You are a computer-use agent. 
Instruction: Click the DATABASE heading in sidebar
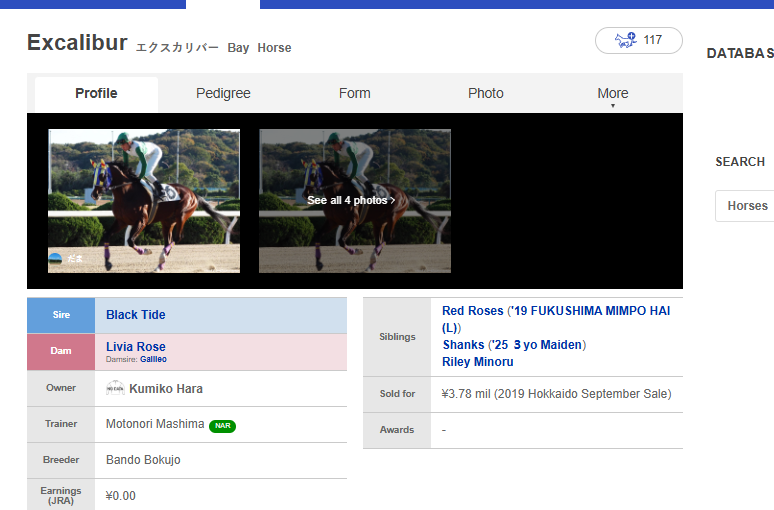[x=740, y=53]
